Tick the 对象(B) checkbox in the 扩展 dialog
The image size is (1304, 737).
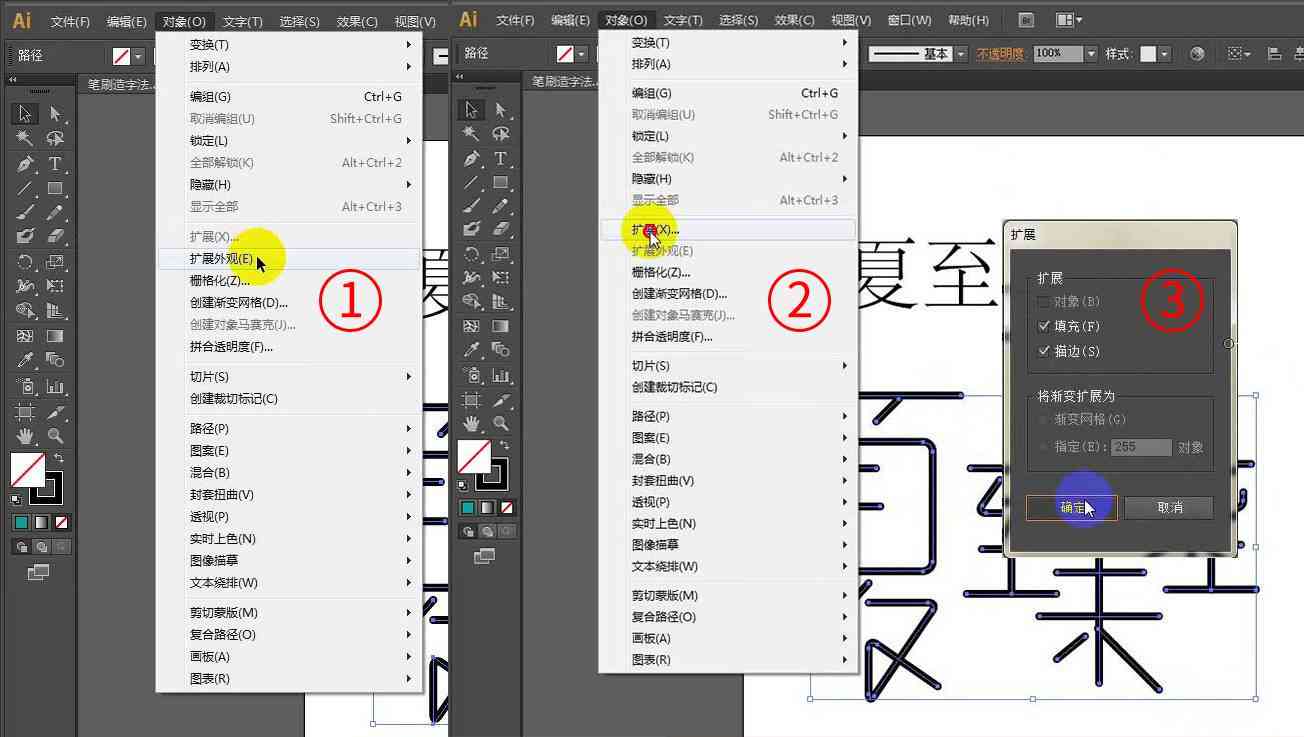(1044, 301)
